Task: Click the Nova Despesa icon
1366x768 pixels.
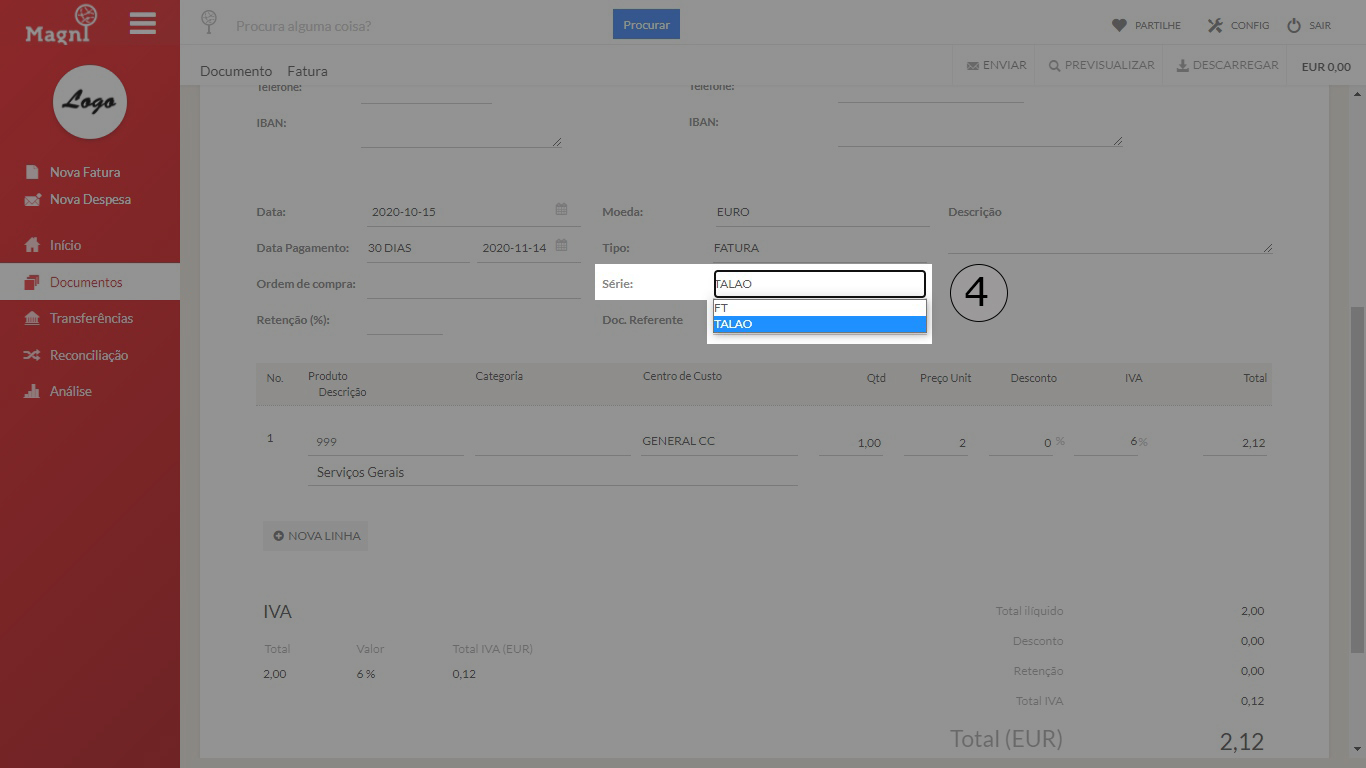Action: (32, 199)
